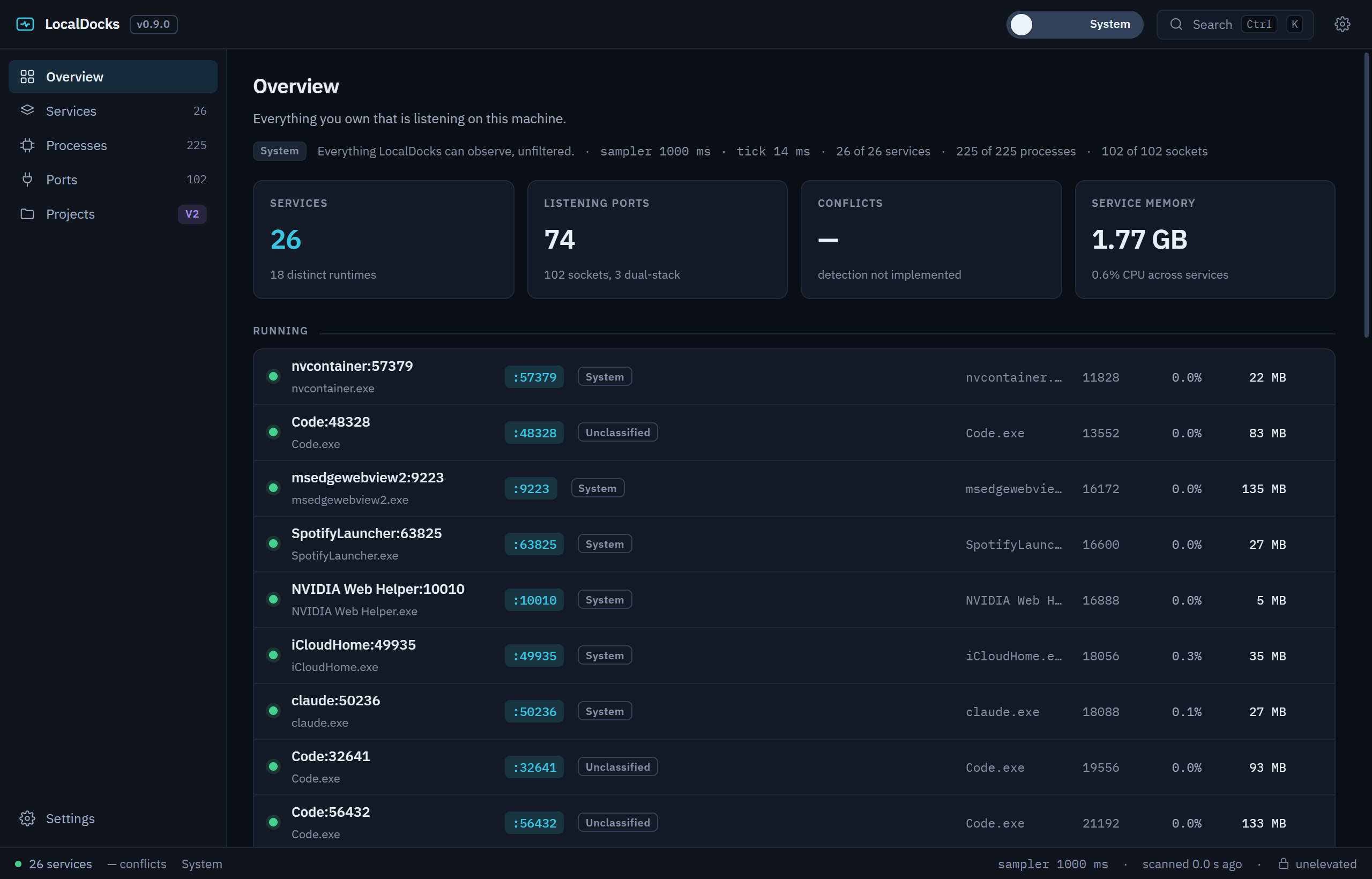Image resolution: width=1372 pixels, height=879 pixels.
Task: Click the NVIDIA Web Helper:10010 service name
Action: pos(378,589)
